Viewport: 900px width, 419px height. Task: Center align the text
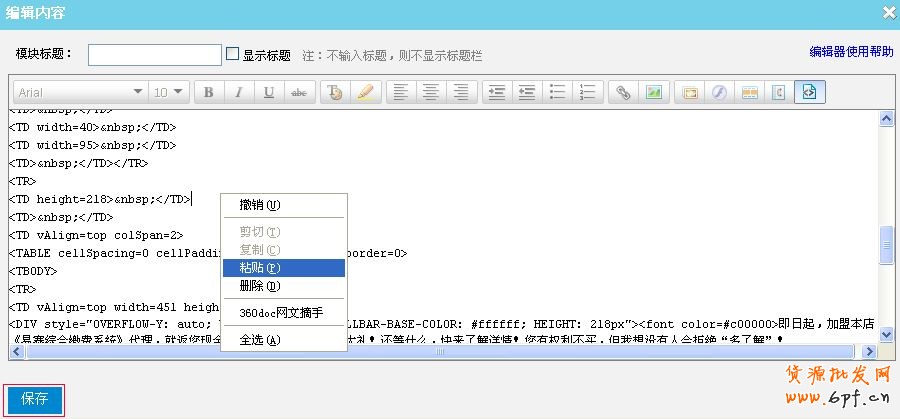(x=431, y=92)
